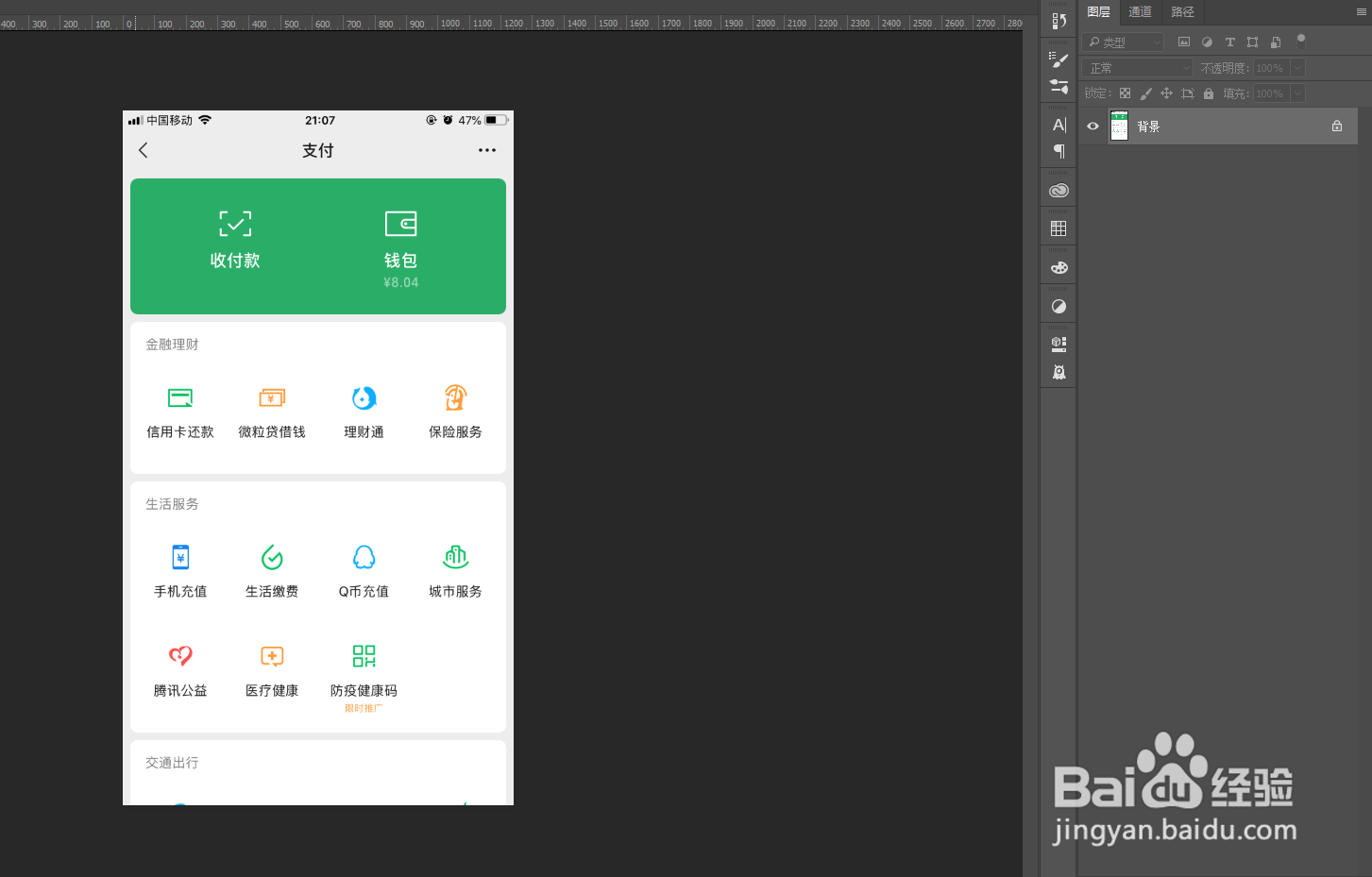Switch to the 通道 tab
The height and width of the screenshot is (877, 1372).
[1140, 11]
